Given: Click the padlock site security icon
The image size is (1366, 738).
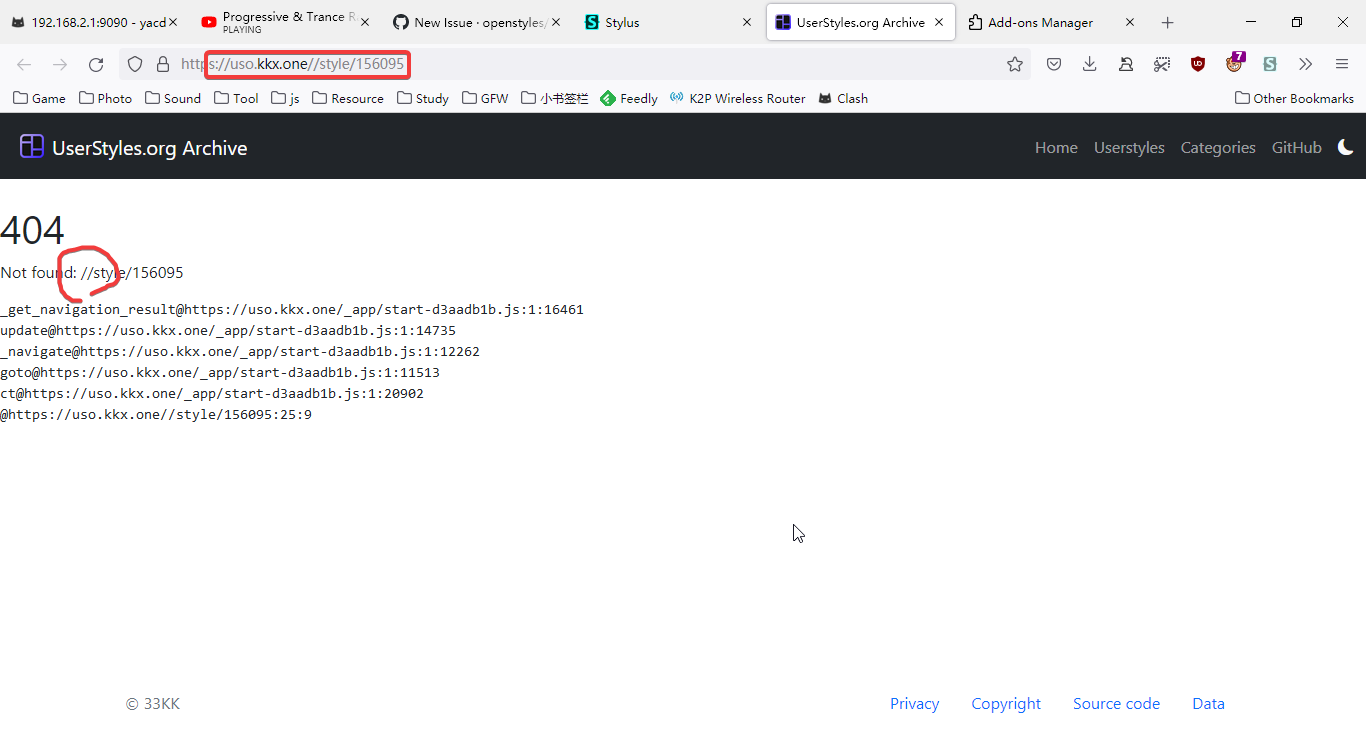Looking at the screenshot, I should [x=161, y=63].
